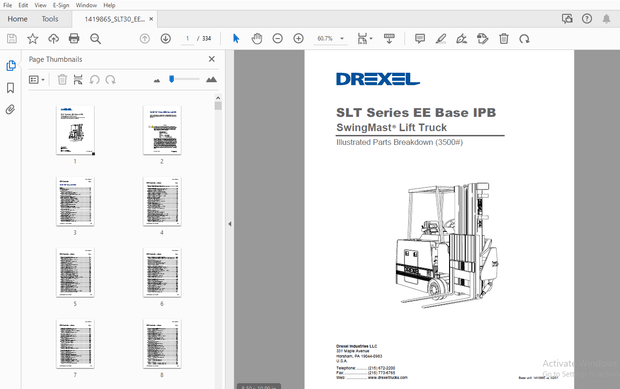620x389 pixels.
Task: Open the Bookmarks pane from sidebar
Action: [x=11, y=88]
